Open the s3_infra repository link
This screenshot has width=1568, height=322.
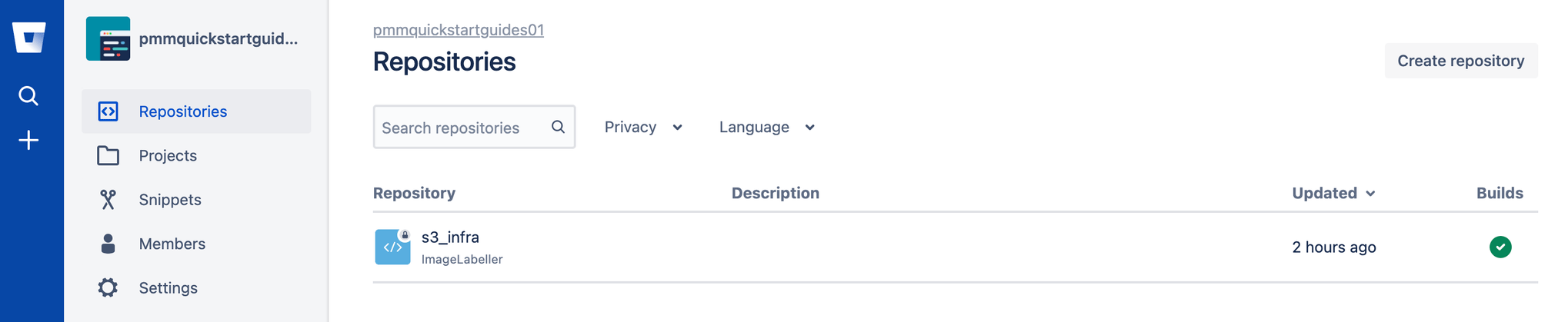[x=450, y=237]
